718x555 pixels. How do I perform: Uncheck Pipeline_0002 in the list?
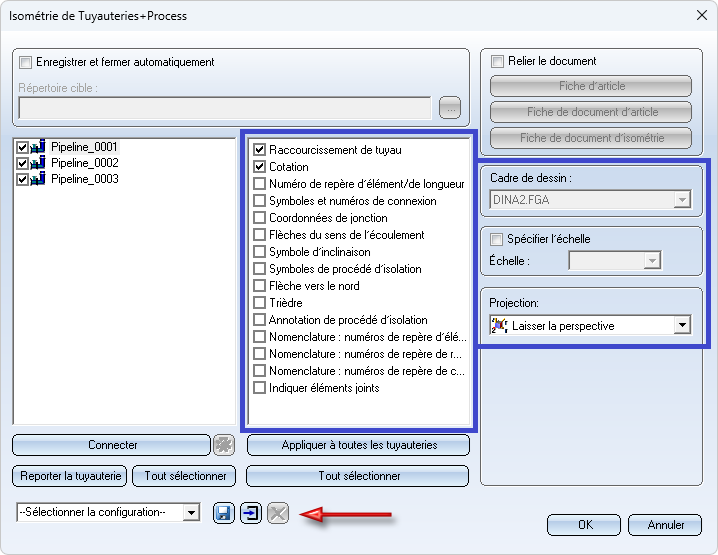22,163
